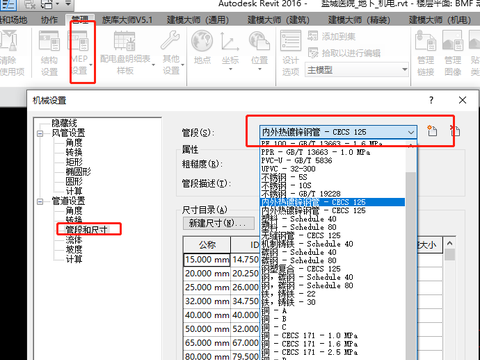
Task: Click the 公称 column header
Action: (x=207, y=245)
